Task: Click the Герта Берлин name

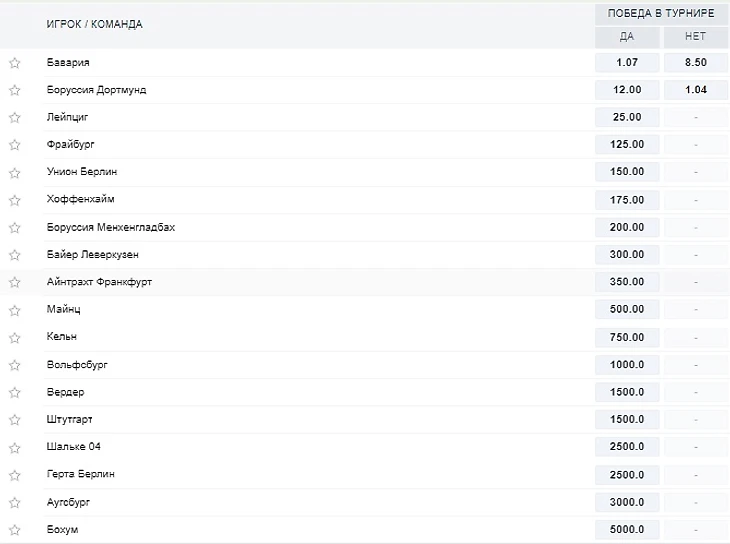Action: [x=81, y=474]
